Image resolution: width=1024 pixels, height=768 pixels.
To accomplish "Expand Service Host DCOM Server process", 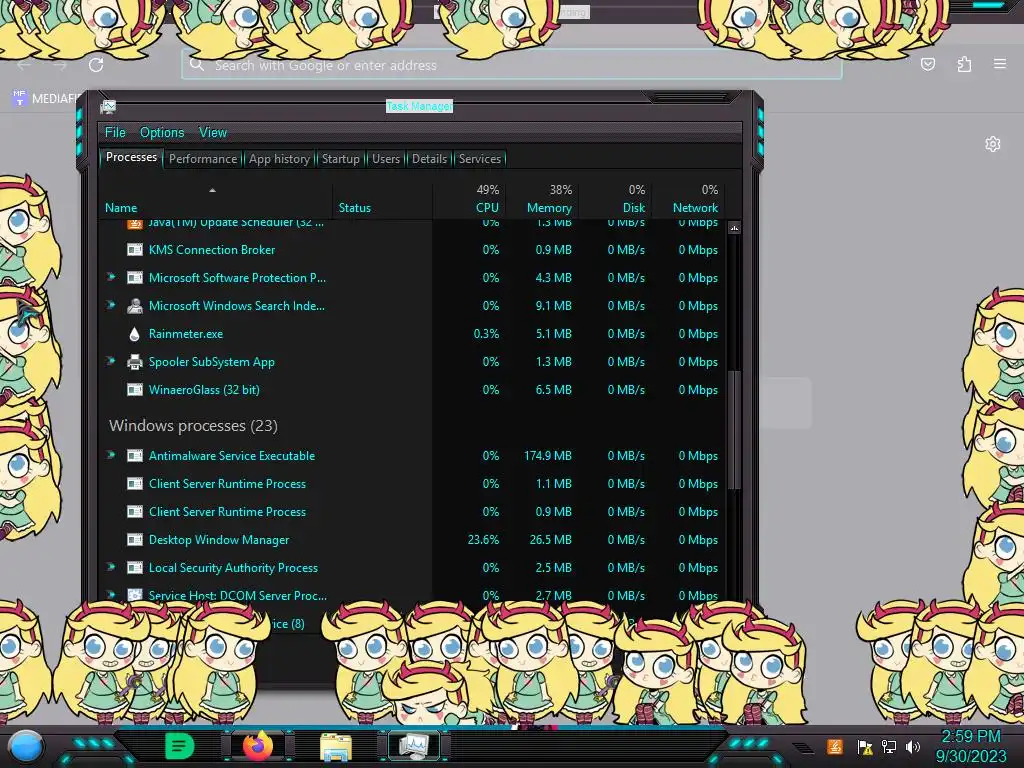I will (x=111, y=594).
